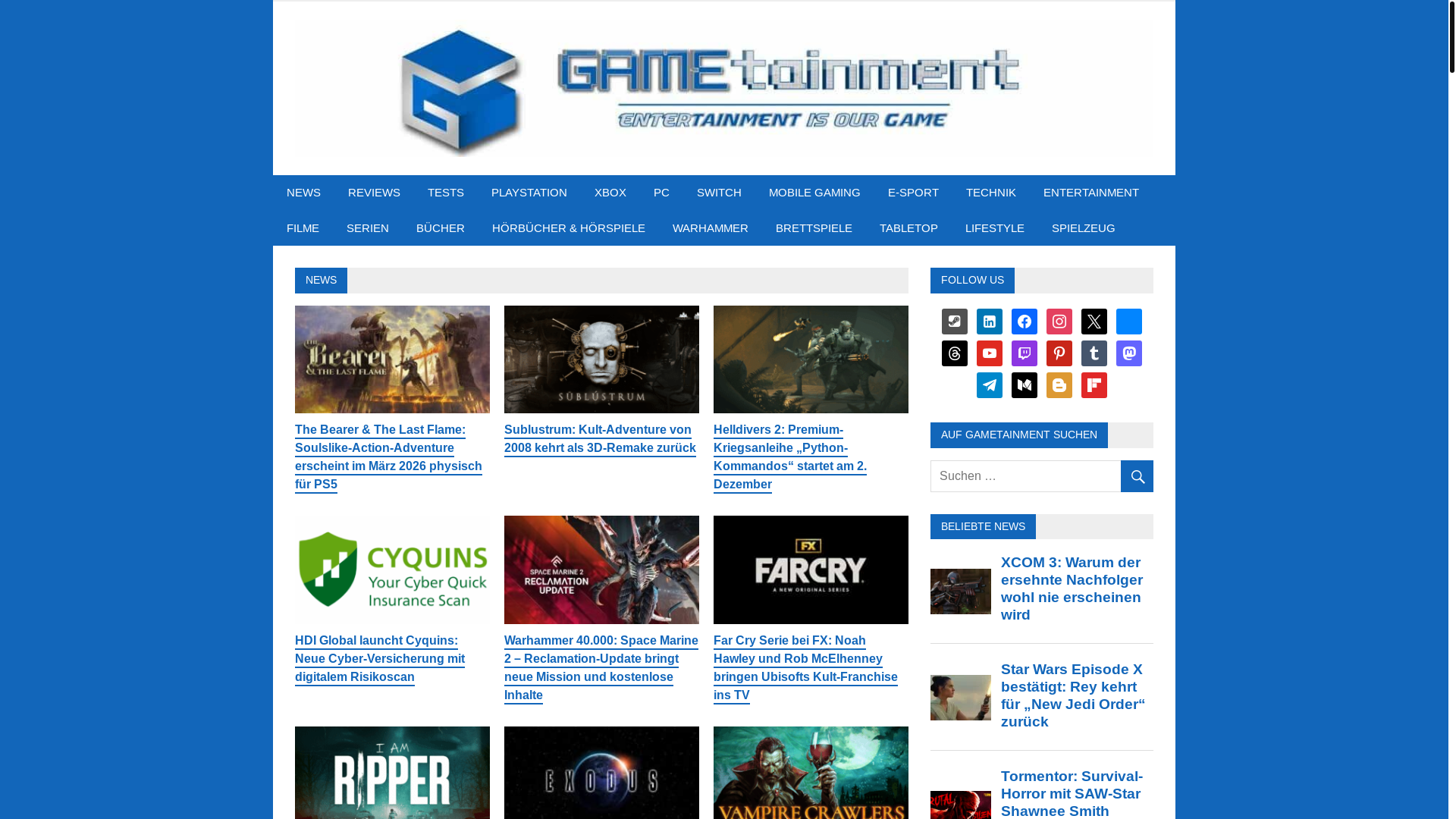The image size is (1456, 819).
Task: Open the REVIEWS menu item
Action: pyautogui.click(x=374, y=193)
